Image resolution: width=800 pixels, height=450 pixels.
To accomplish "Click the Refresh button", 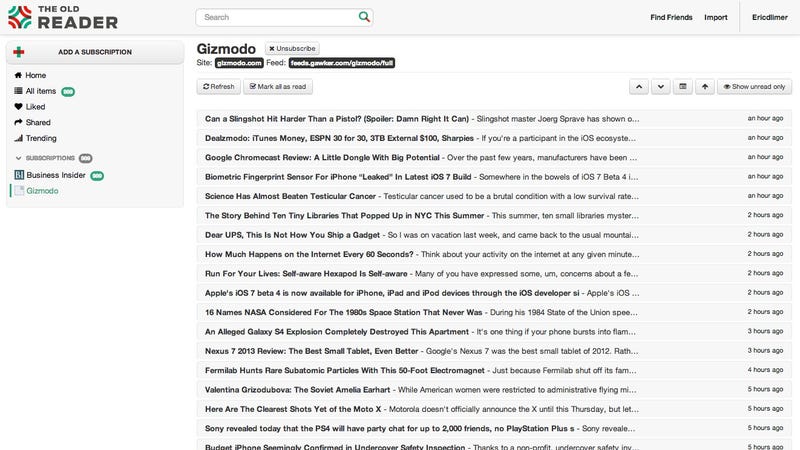I will pyautogui.click(x=218, y=87).
